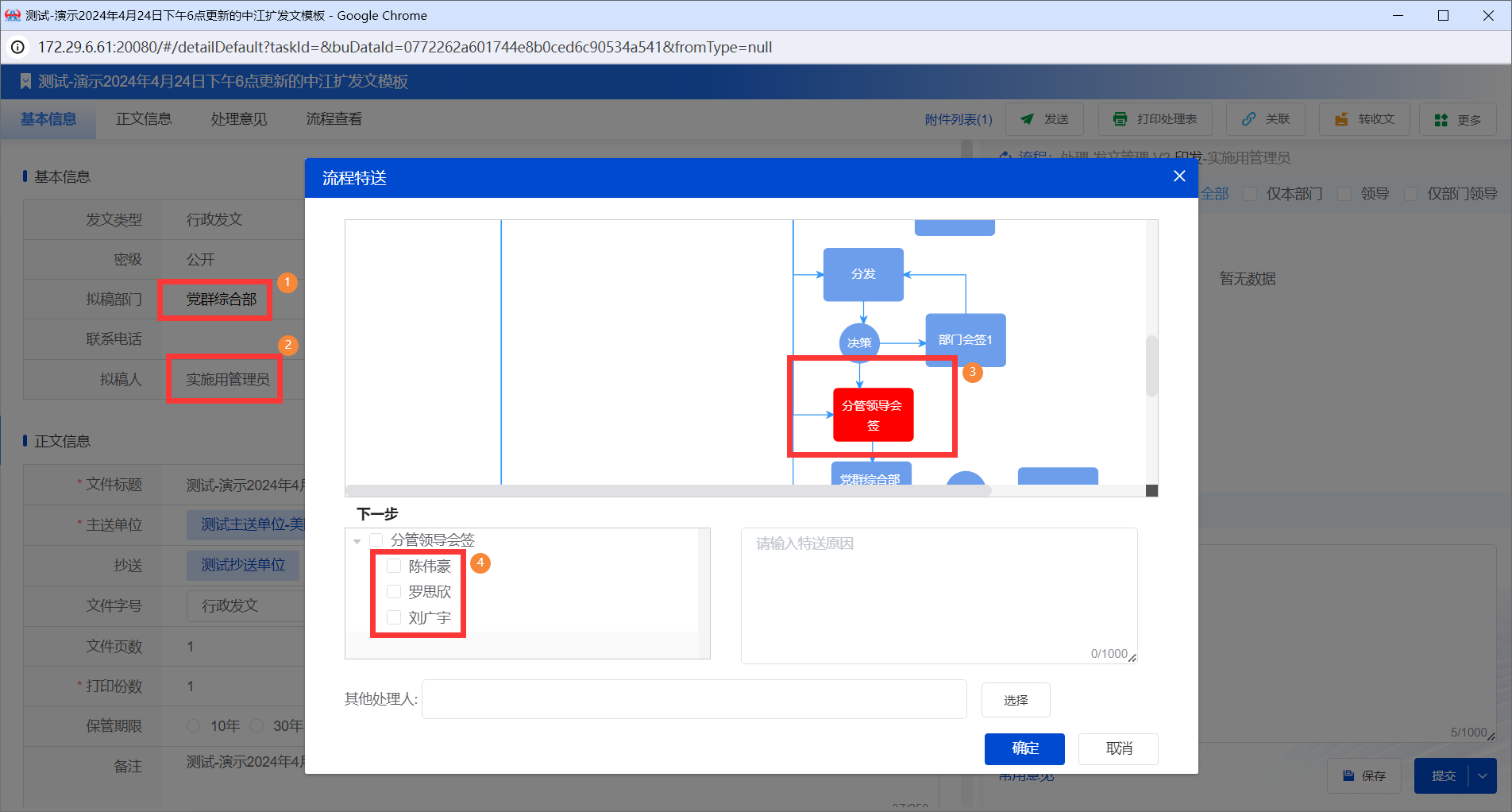Click the 保存 save button
1512x812 pixels.
pyautogui.click(x=1364, y=775)
